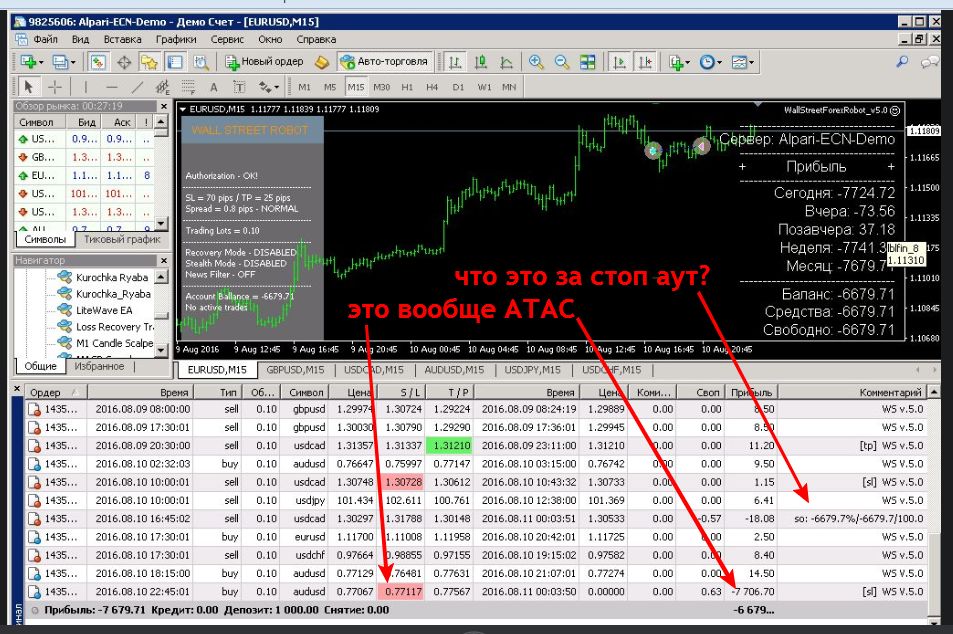
Task: Toggle the Terminal window icon
Action: pyautogui.click(x=175, y=61)
